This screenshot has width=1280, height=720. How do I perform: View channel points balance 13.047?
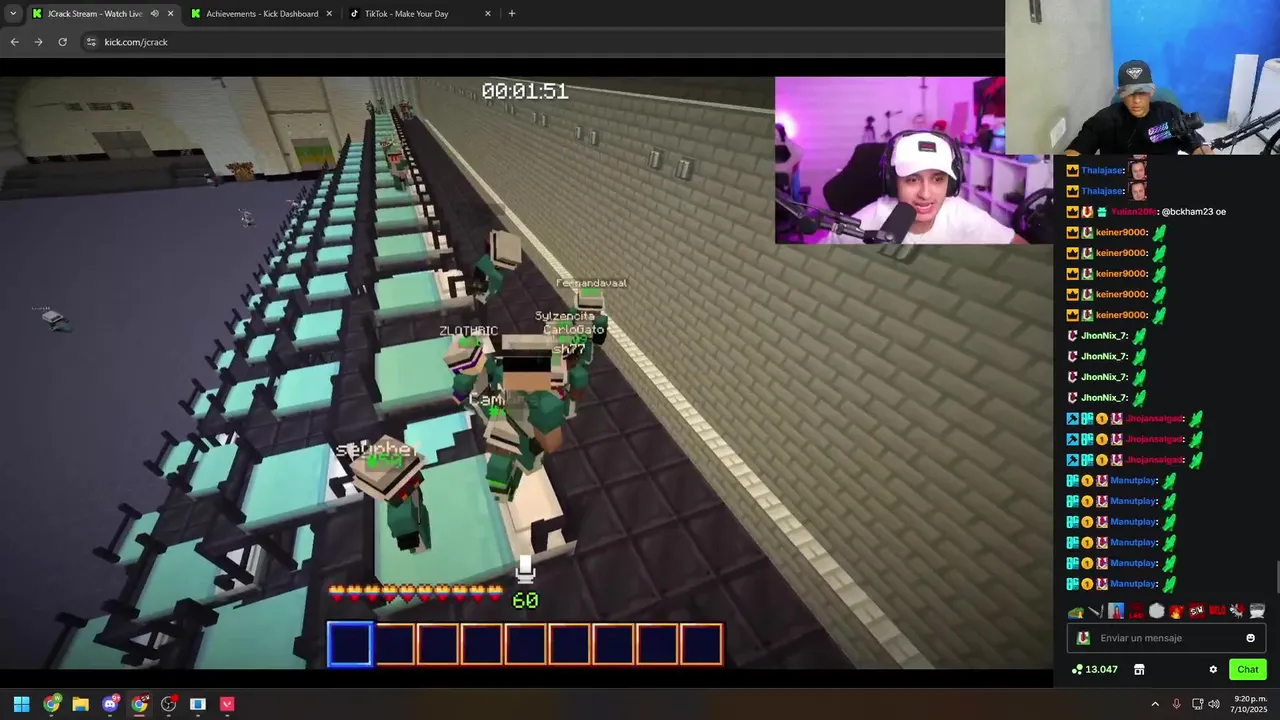tap(1094, 669)
